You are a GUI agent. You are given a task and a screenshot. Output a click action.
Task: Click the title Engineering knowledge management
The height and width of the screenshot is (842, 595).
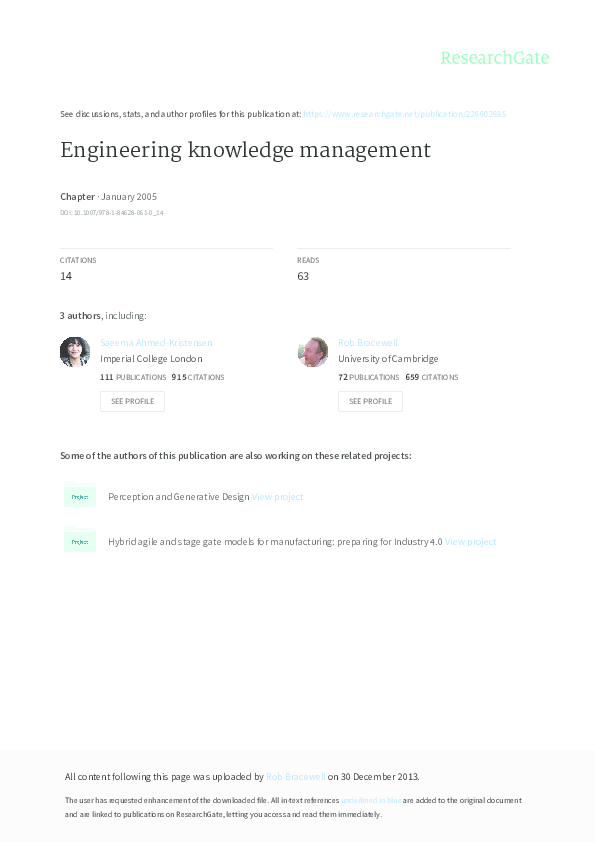(246, 150)
